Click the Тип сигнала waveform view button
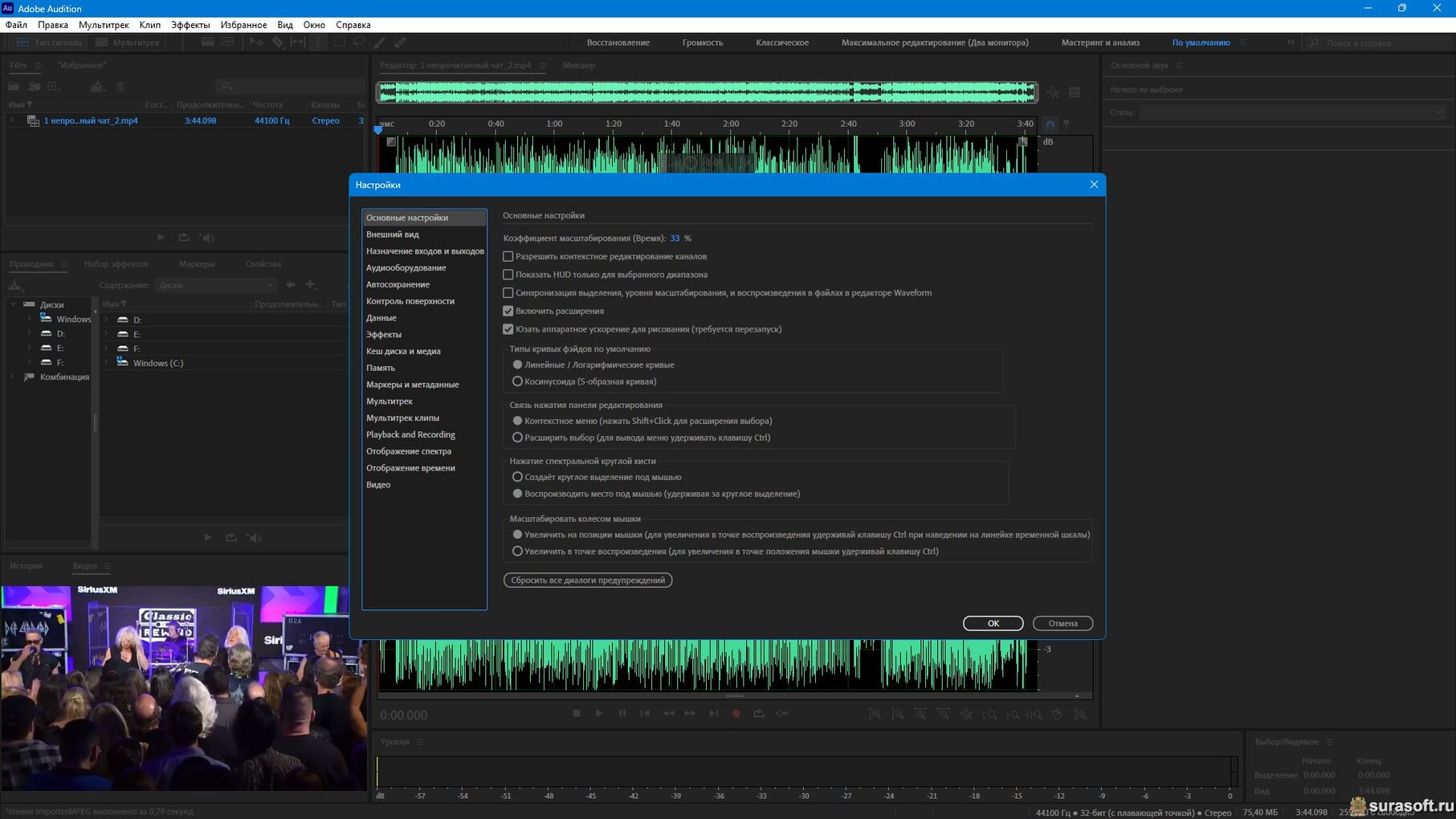Screen dimensions: 1456x819 coord(49,43)
